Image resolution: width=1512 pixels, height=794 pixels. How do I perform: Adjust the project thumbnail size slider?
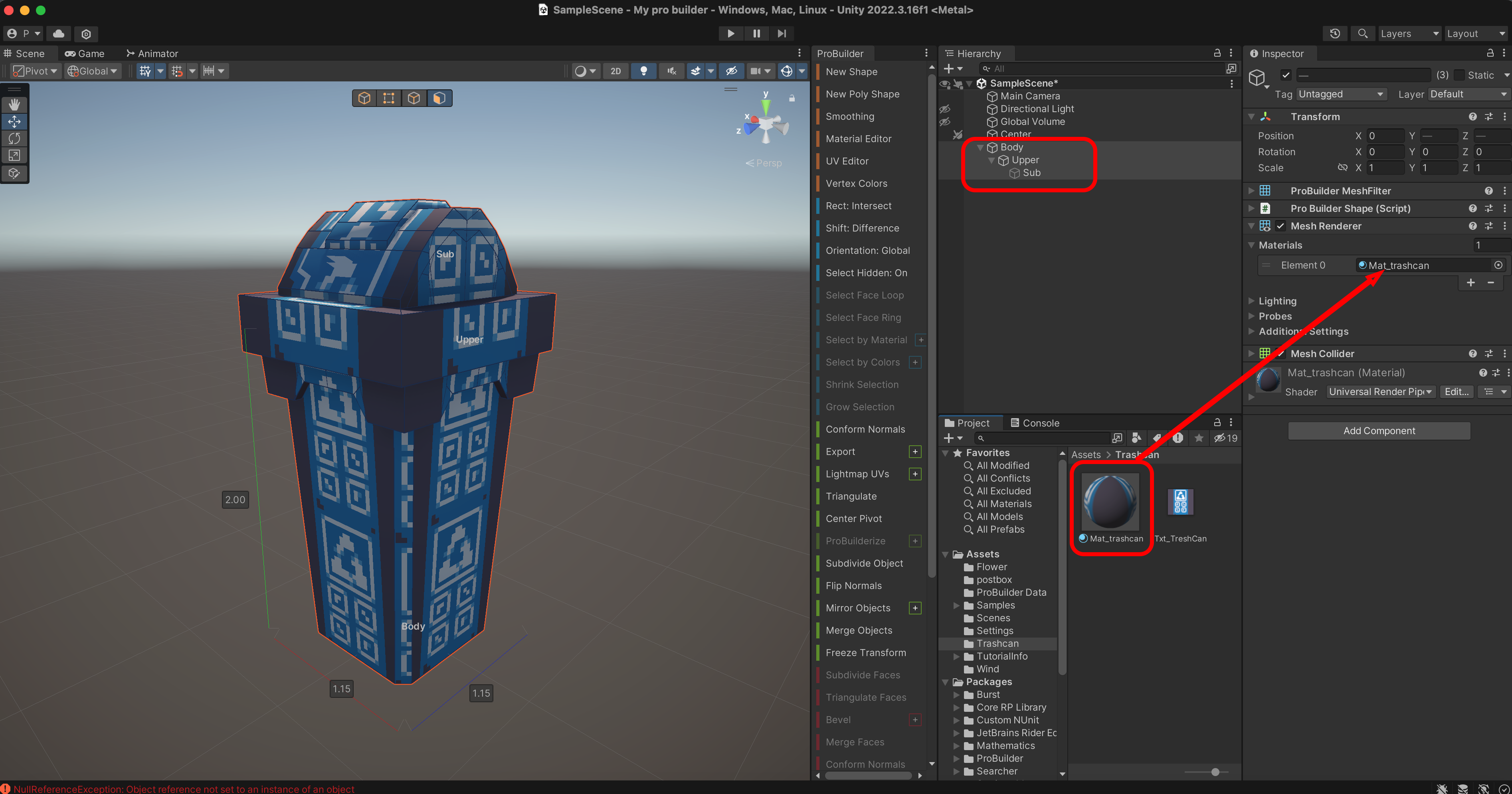(1215, 772)
